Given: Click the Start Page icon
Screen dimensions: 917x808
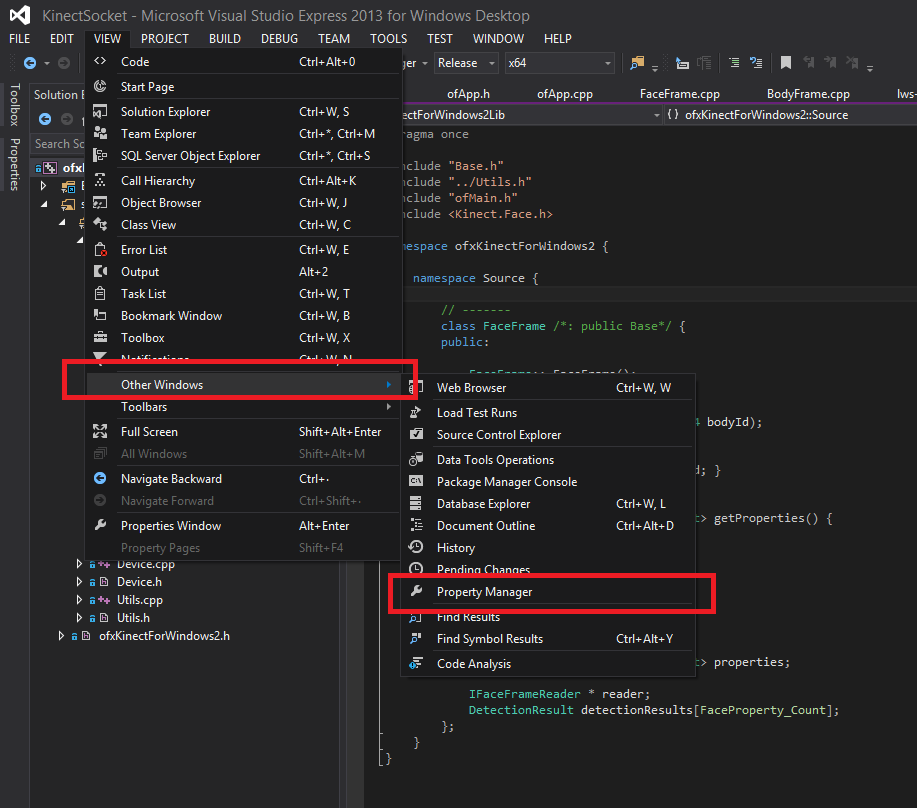Looking at the screenshot, I should pos(100,86).
